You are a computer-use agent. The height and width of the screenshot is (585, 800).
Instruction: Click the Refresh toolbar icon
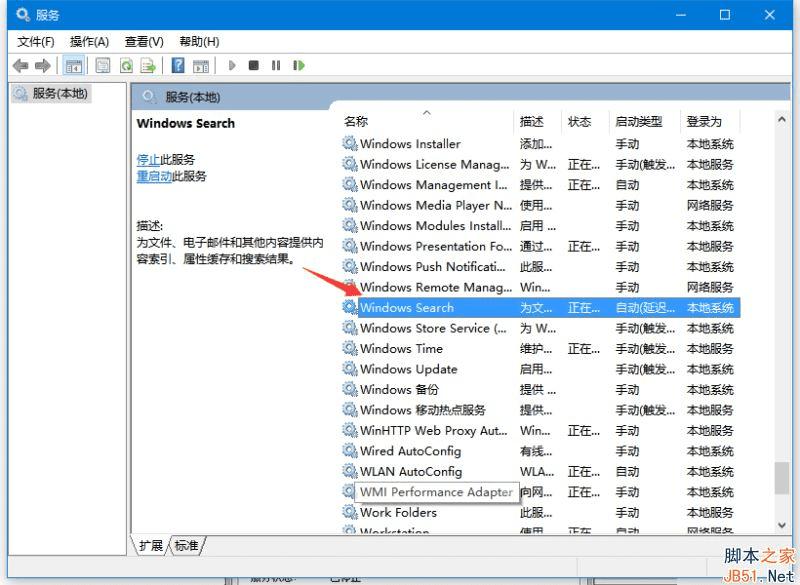tap(126, 66)
